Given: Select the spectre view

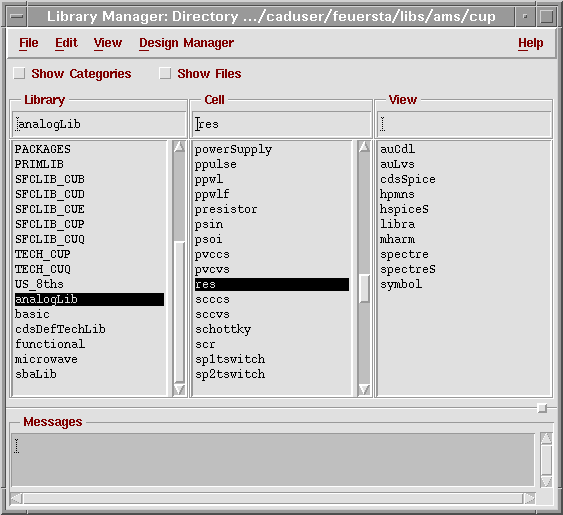Looking at the screenshot, I should click(x=404, y=254).
